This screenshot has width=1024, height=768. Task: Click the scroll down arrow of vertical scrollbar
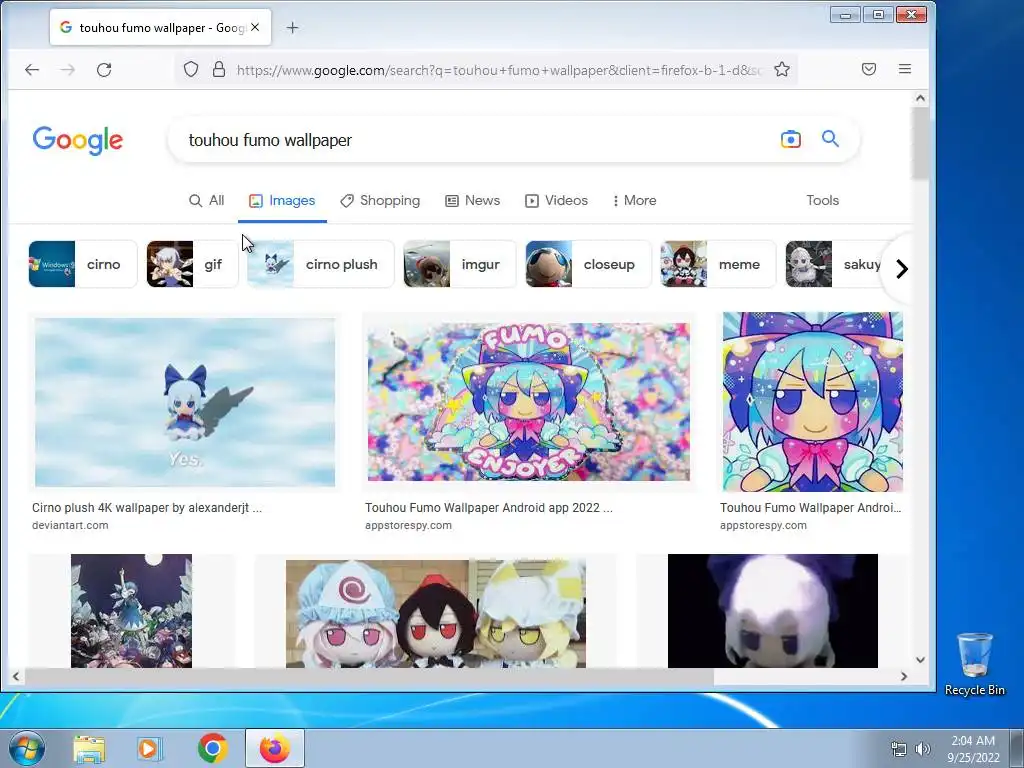(920, 660)
